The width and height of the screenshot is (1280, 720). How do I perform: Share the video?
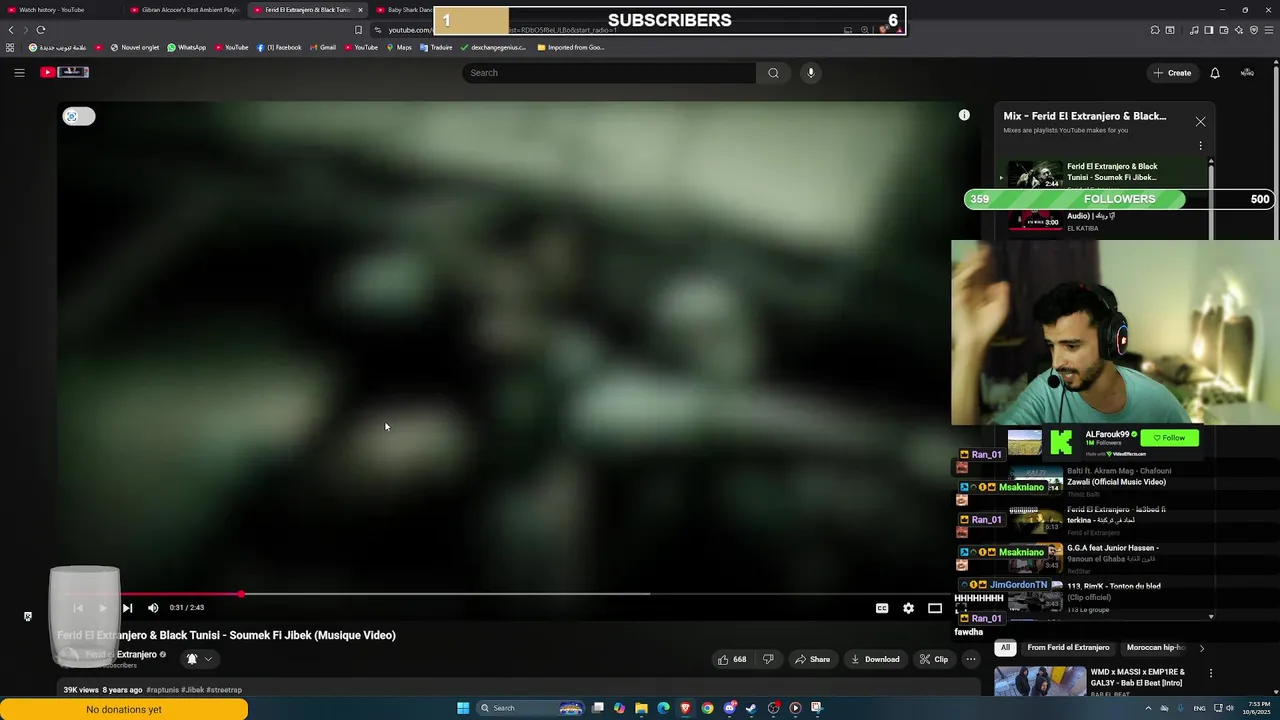812,659
